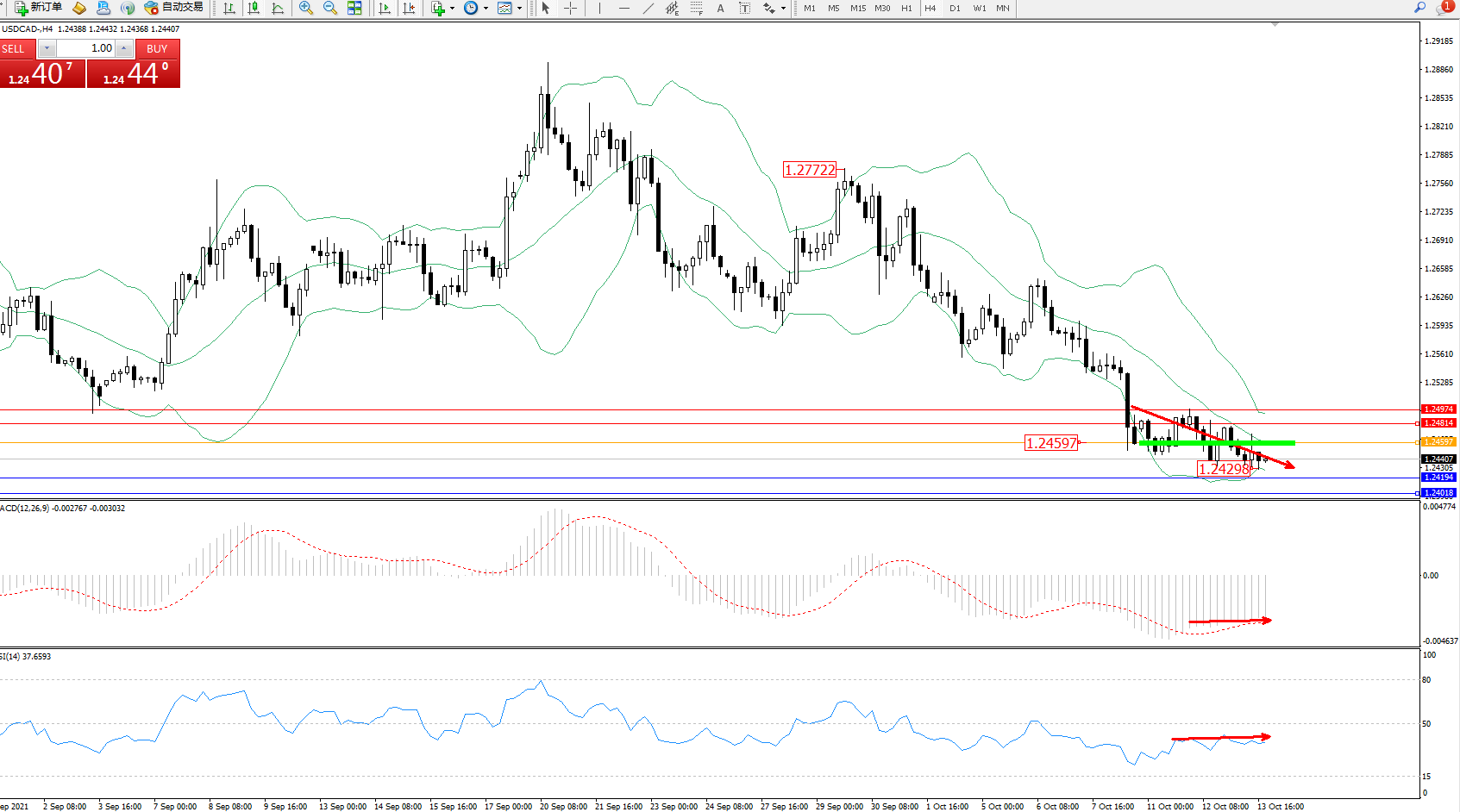Viewport: 1460px width, 812px height.
Task: Click the BUY button at 1.24440
Action: [x=134, y=73]
